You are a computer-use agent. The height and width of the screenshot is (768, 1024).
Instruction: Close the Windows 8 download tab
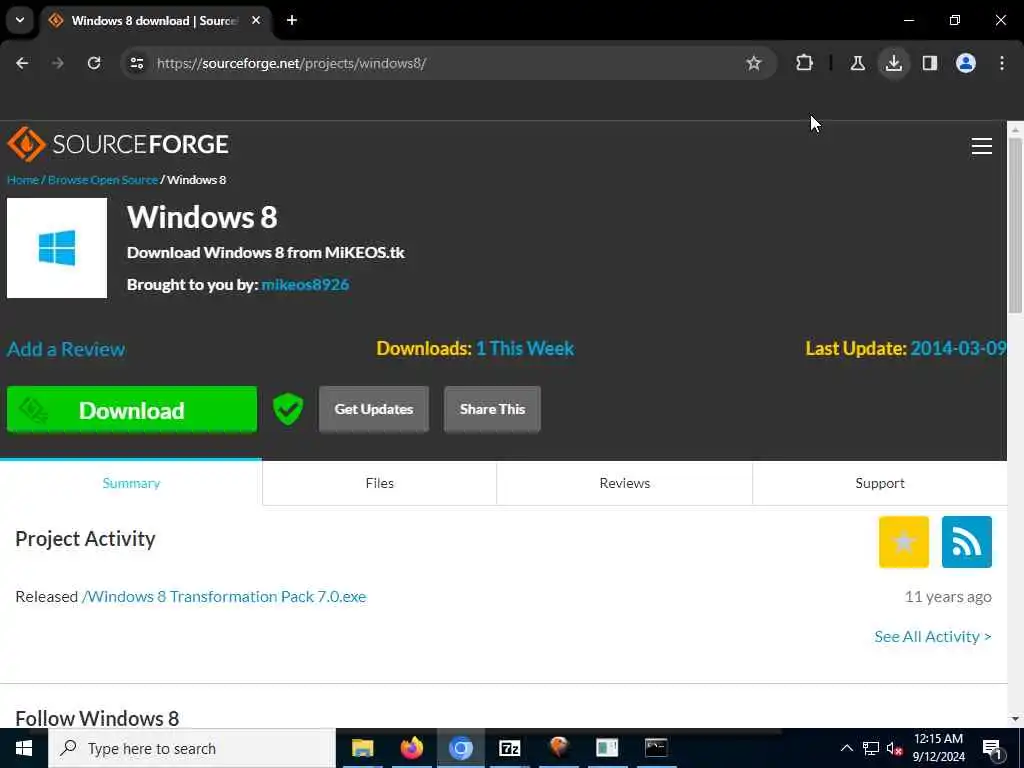tap(256, 20)
